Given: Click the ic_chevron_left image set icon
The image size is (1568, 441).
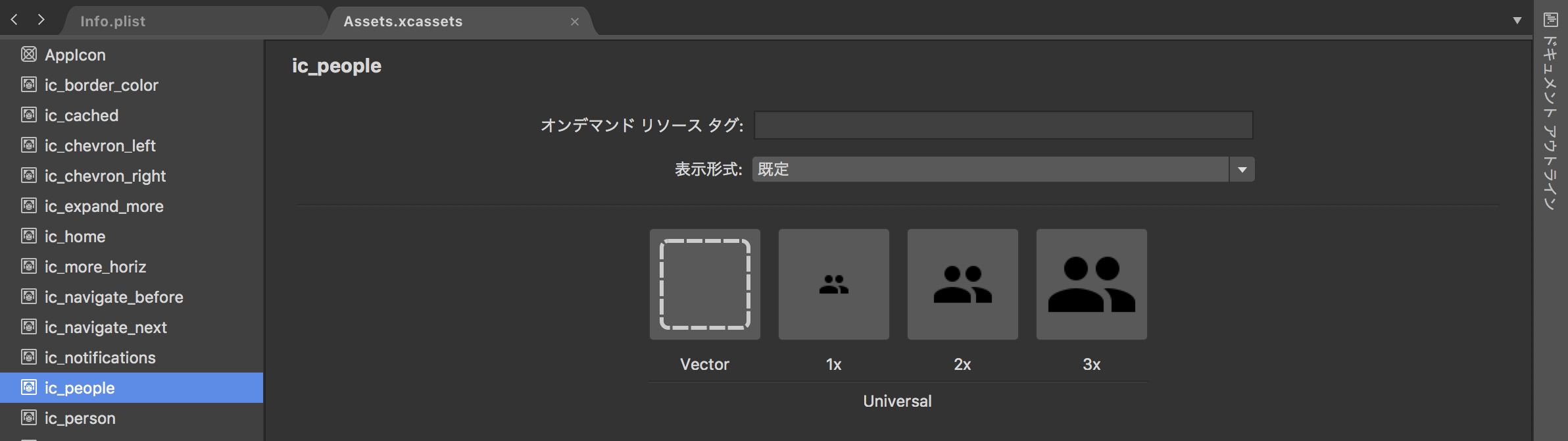Looking at the screenshot, I should point(29,145).
